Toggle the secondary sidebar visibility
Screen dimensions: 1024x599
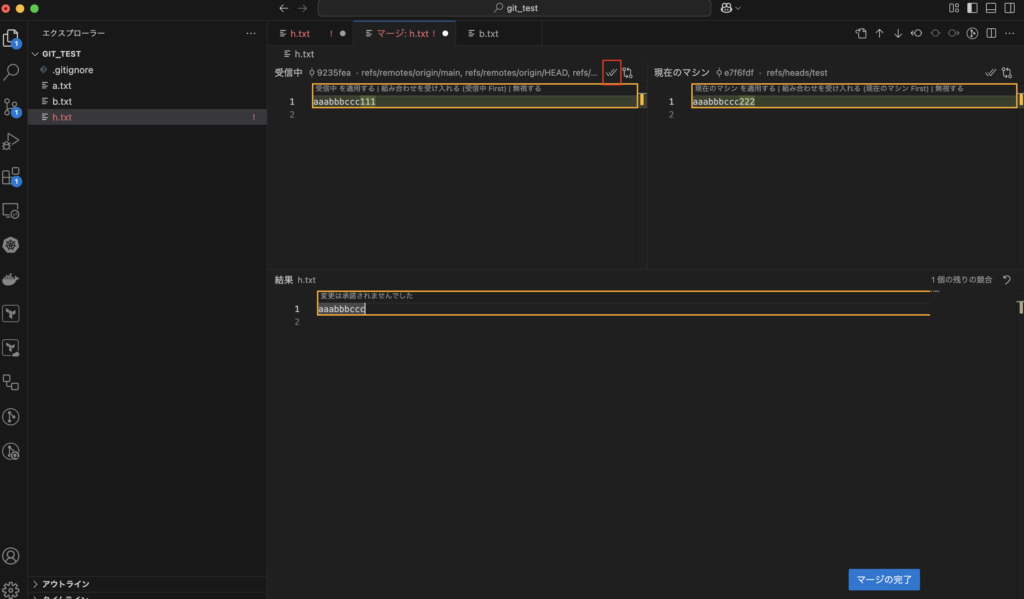point(1010,8)
